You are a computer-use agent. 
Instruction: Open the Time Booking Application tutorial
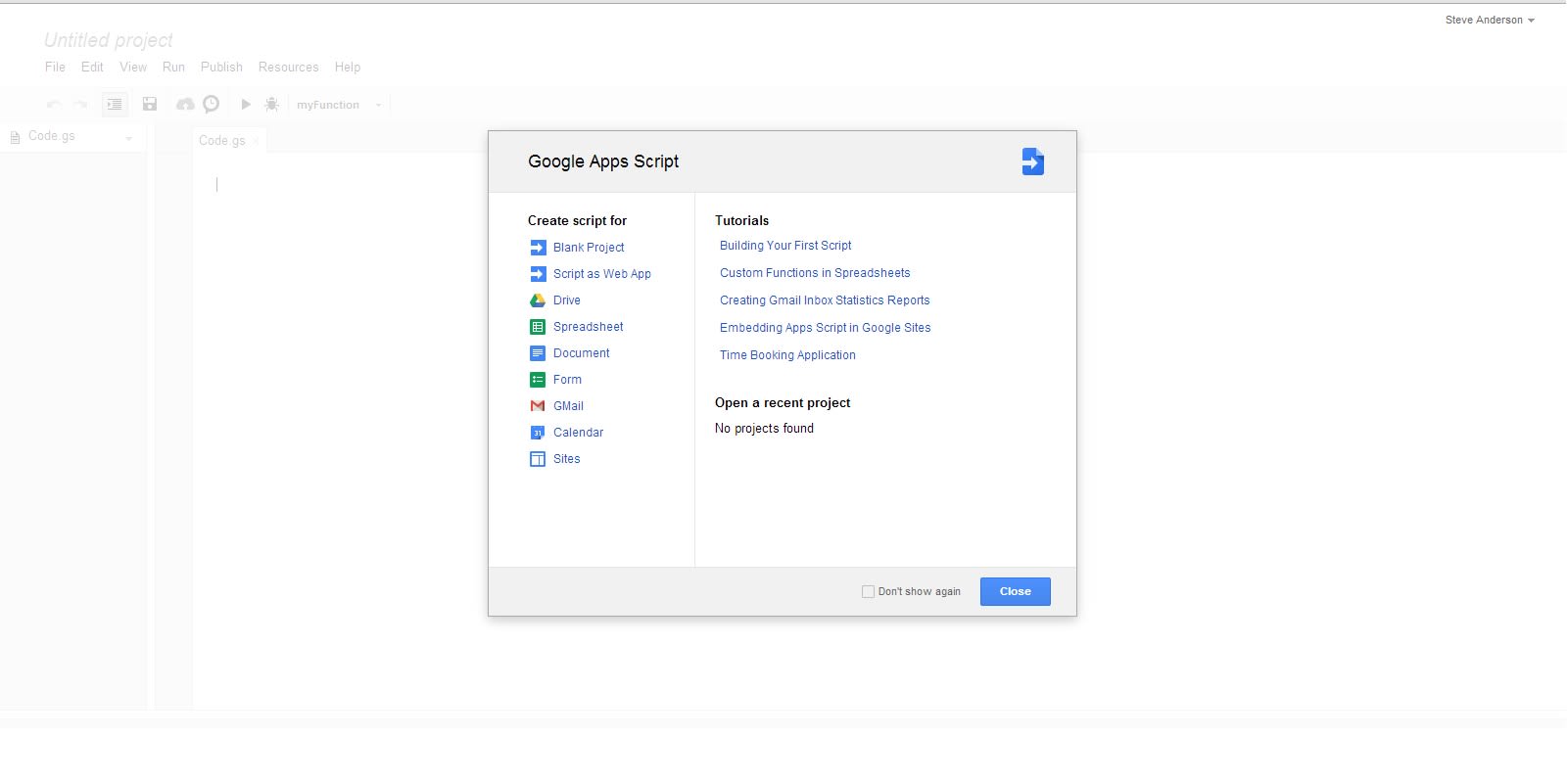click(787, 355)
